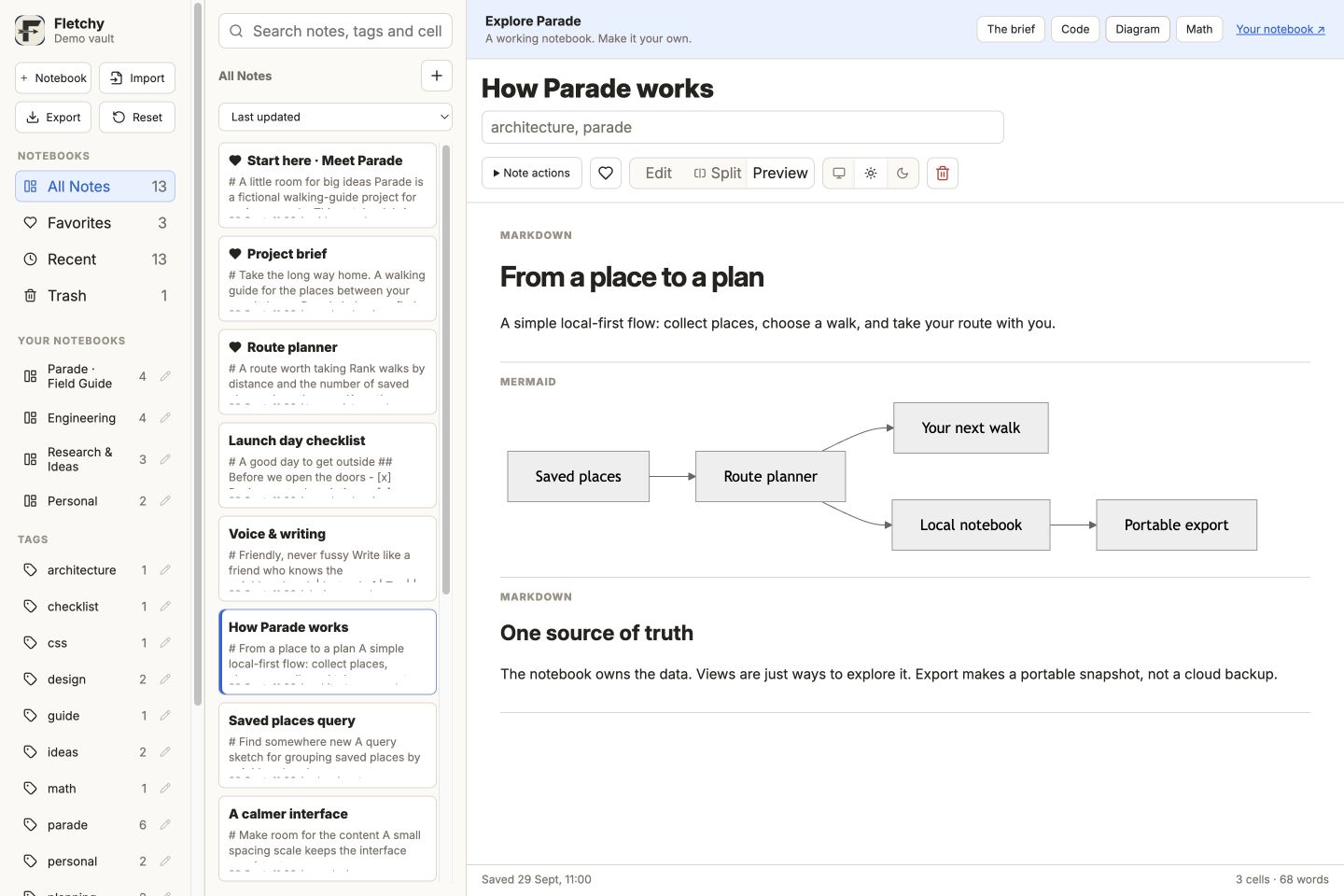Switch to Split view mode
The width and height of the screenshot is (1344, 896).
[x=717, y=173]
